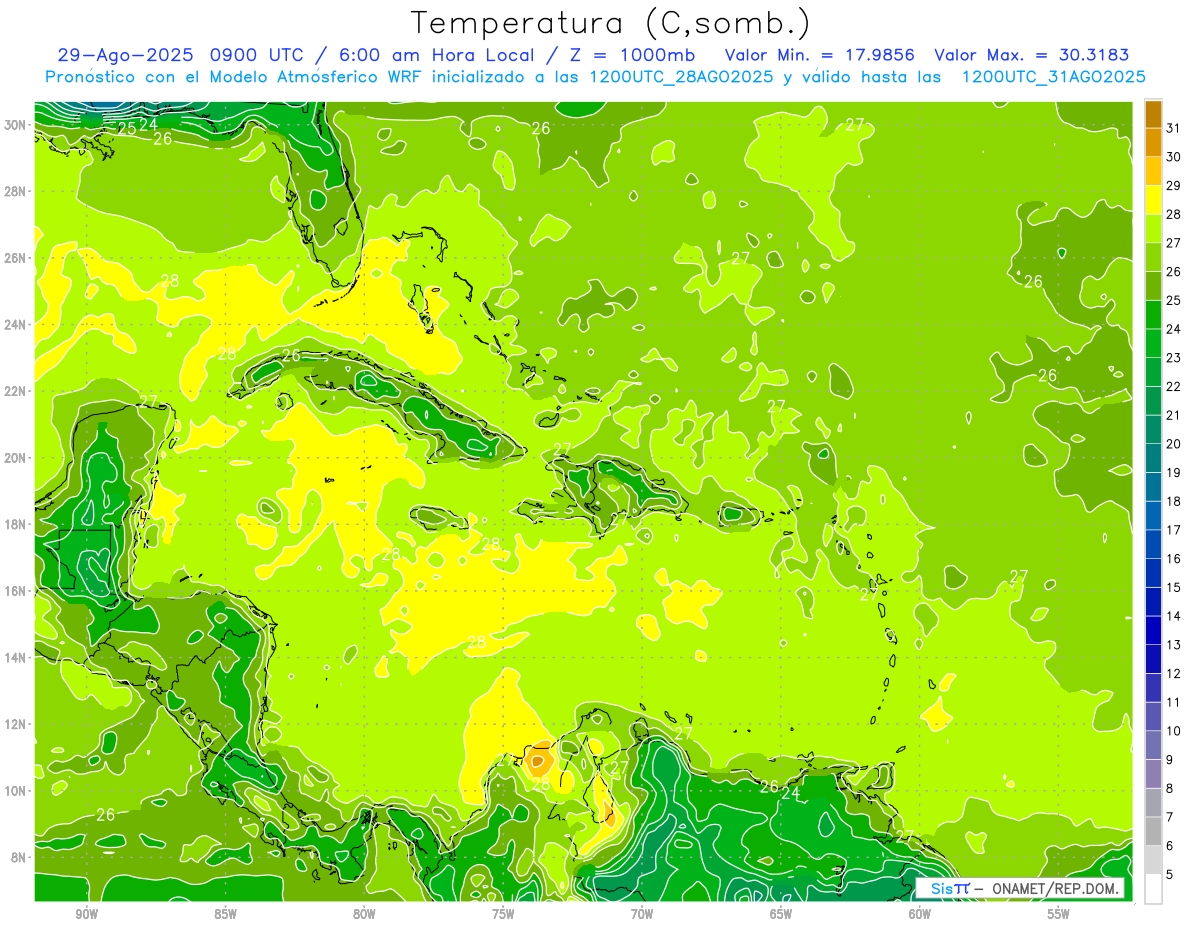Click the legend value '30'
The image size is (1200, 927).
tap(1174, 157)
